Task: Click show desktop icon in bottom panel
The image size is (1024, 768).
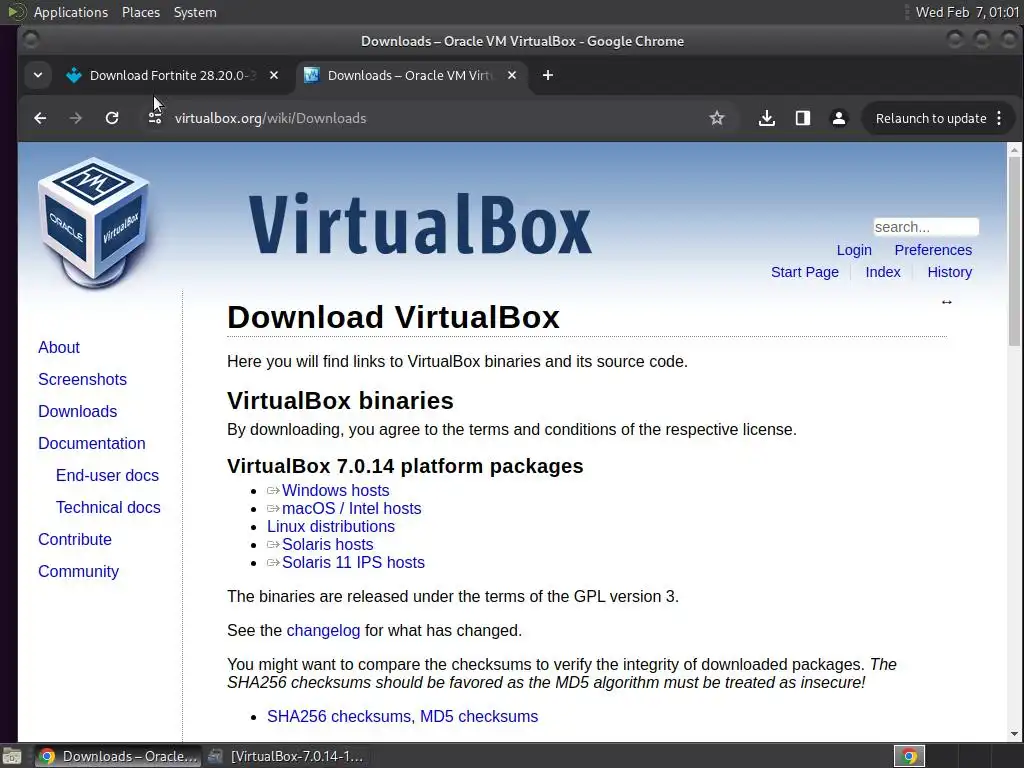Action: click(x=12, y=756)
